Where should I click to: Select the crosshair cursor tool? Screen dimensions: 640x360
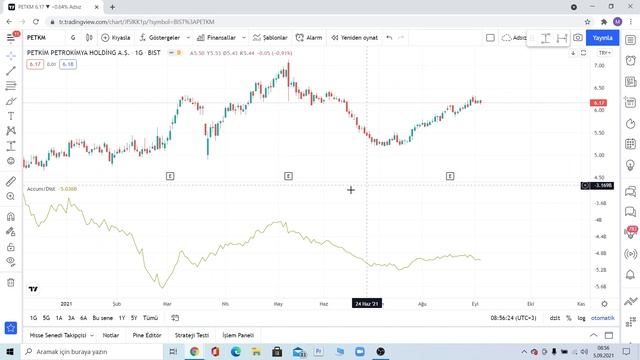(11, 55)
